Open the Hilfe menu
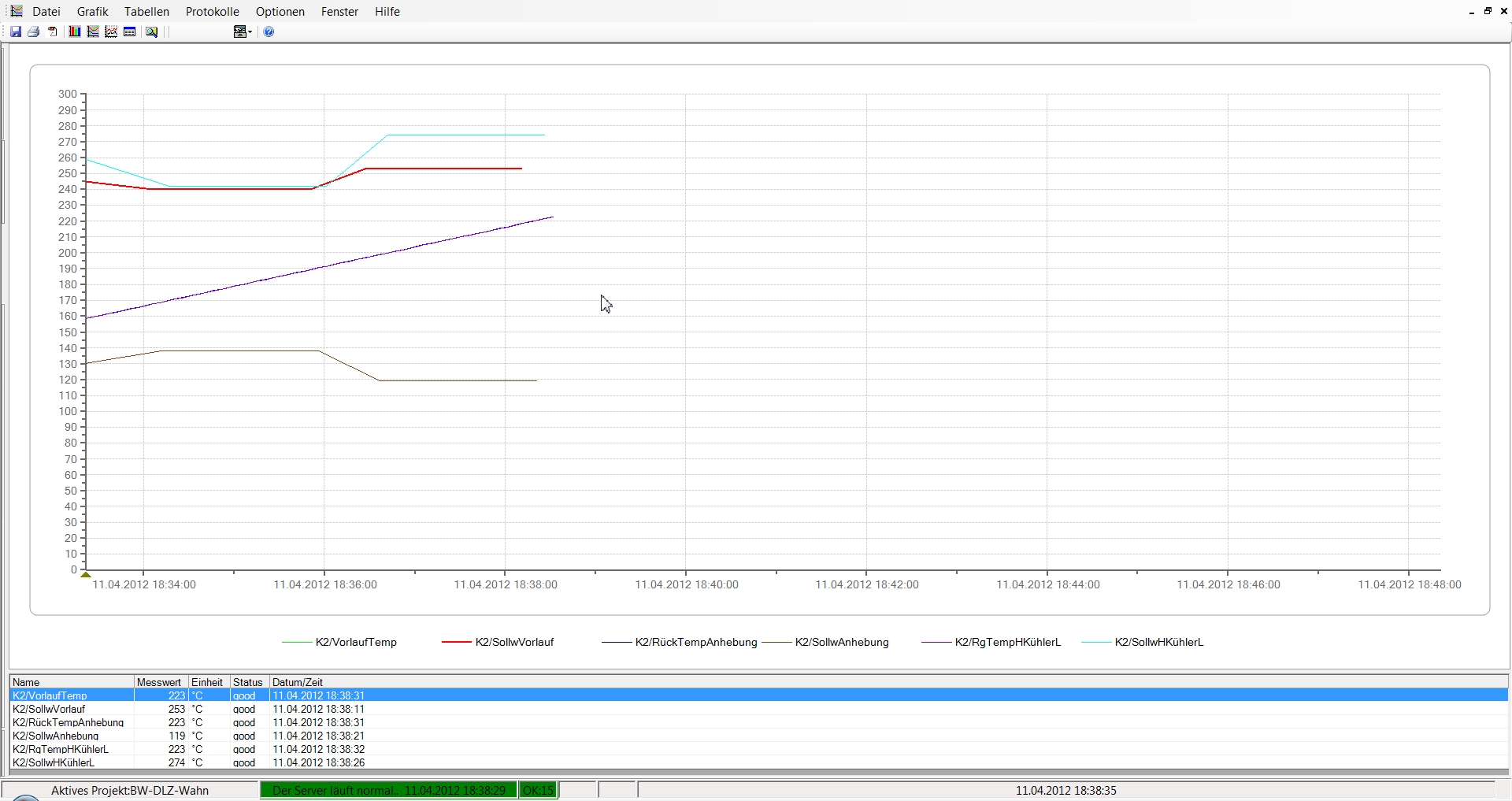Viewport: 1512px width, 801px height. coord(387,12)
